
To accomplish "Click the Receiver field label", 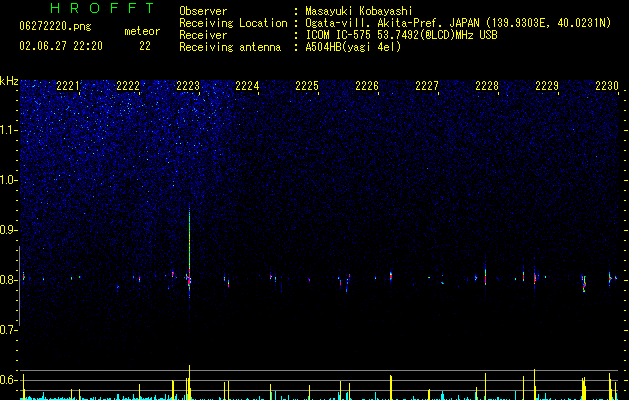I will coord(203,35).
